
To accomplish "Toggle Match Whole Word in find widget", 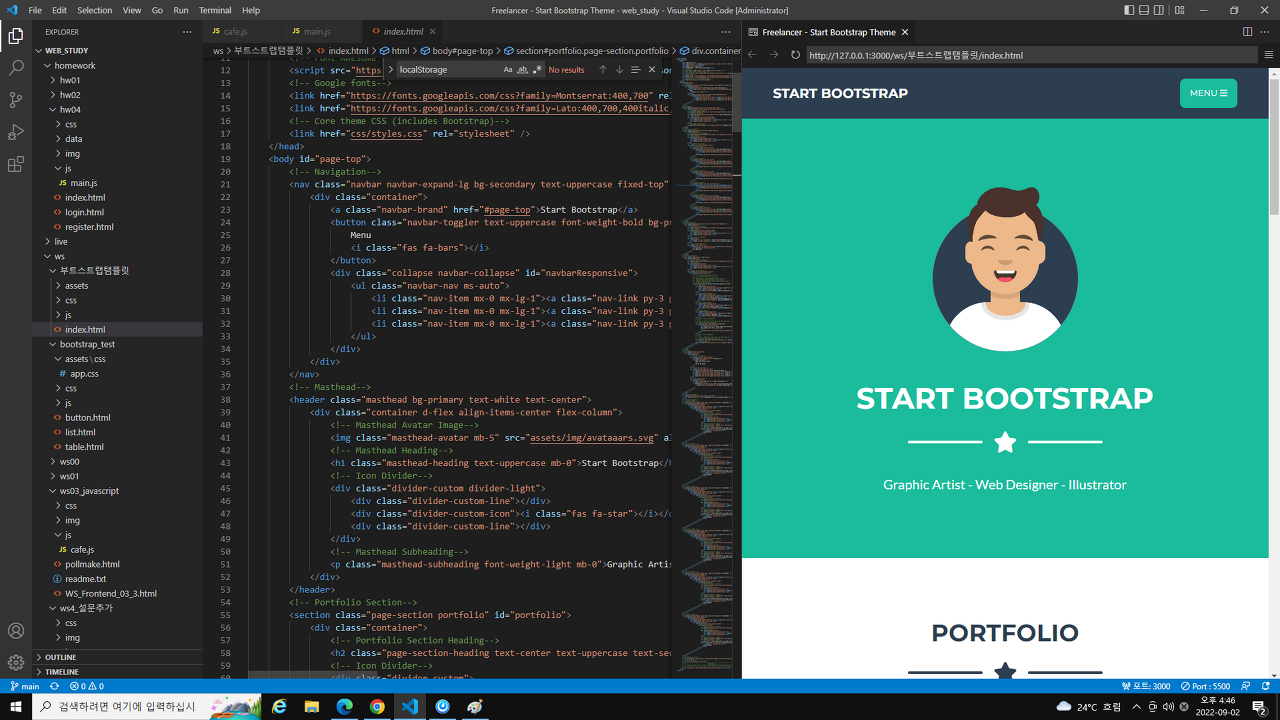I will [x=522, y=70].
